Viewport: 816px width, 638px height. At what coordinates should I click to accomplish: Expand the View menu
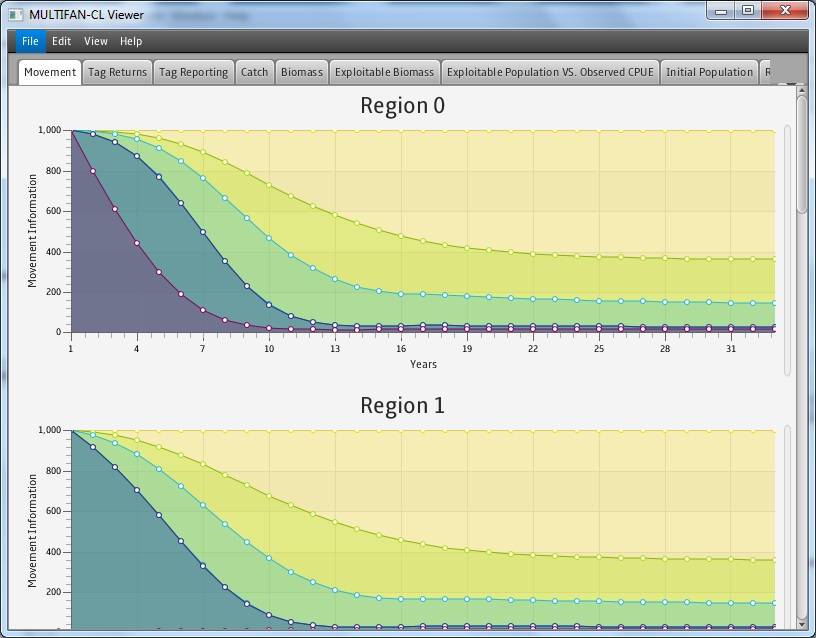click(96, 41)
